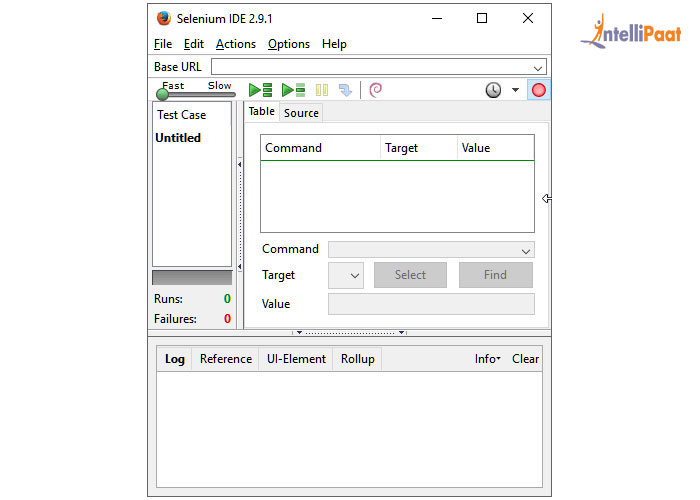Image resolution: width=700 pixels, height=500 pixels.
Task: Expand the Target locator dropdown
Action: [346, 275]
